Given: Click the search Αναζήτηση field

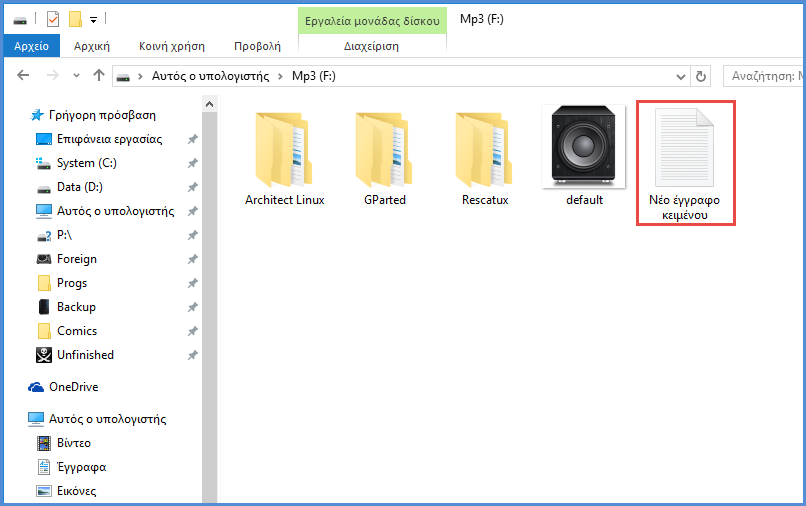Looking at the screenshot, I should [x=764, y=76].
